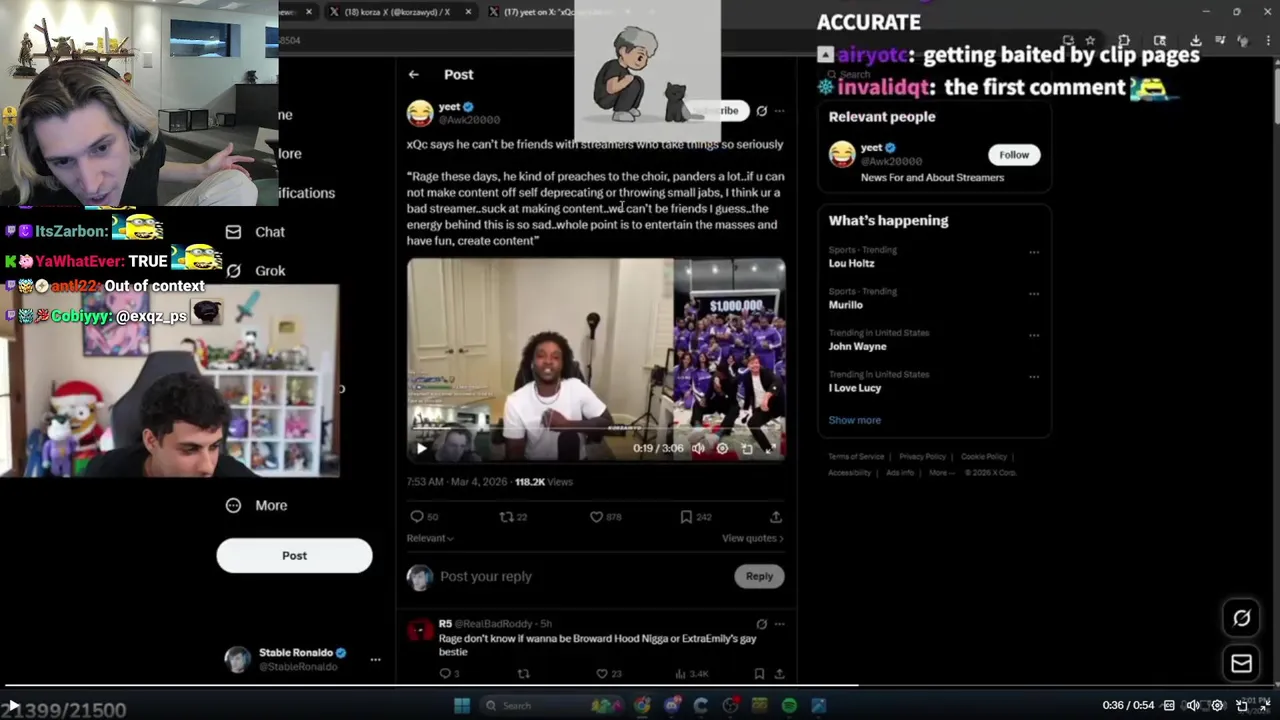
Task: Play the embedded tweet video
Action: coord(422,448)
